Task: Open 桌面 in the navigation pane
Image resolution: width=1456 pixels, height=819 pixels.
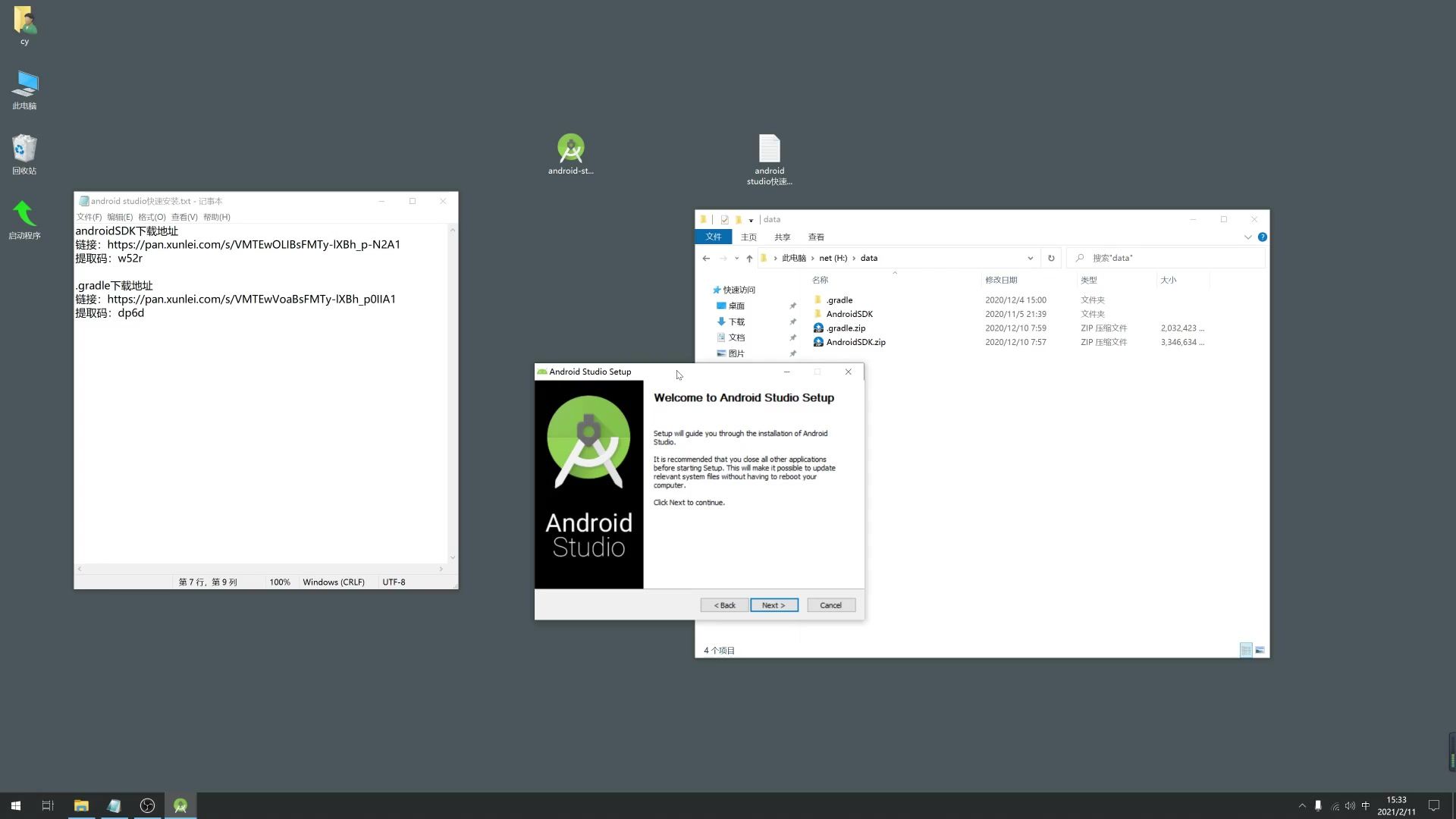Action: coord(730,306)
